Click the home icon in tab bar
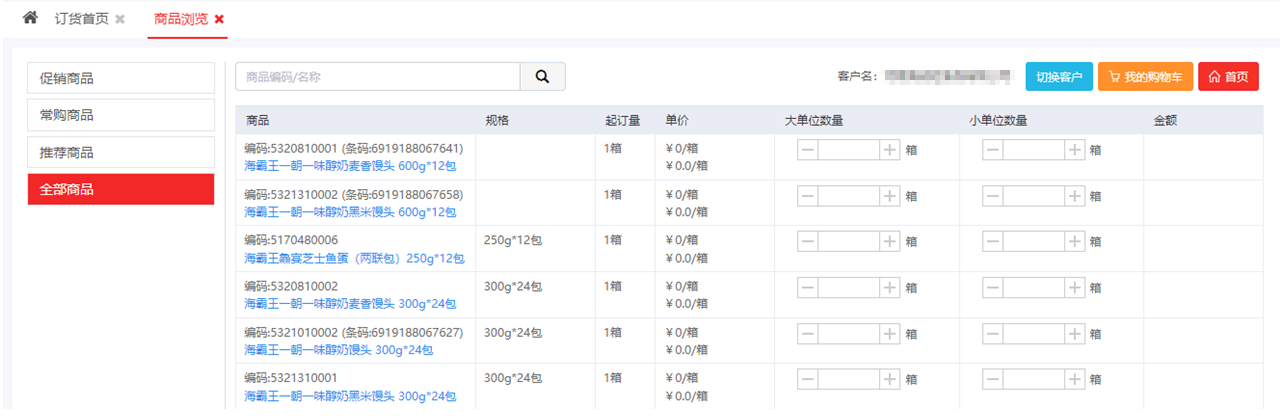This screenshot has height=420, width=1280. (30, 18)
